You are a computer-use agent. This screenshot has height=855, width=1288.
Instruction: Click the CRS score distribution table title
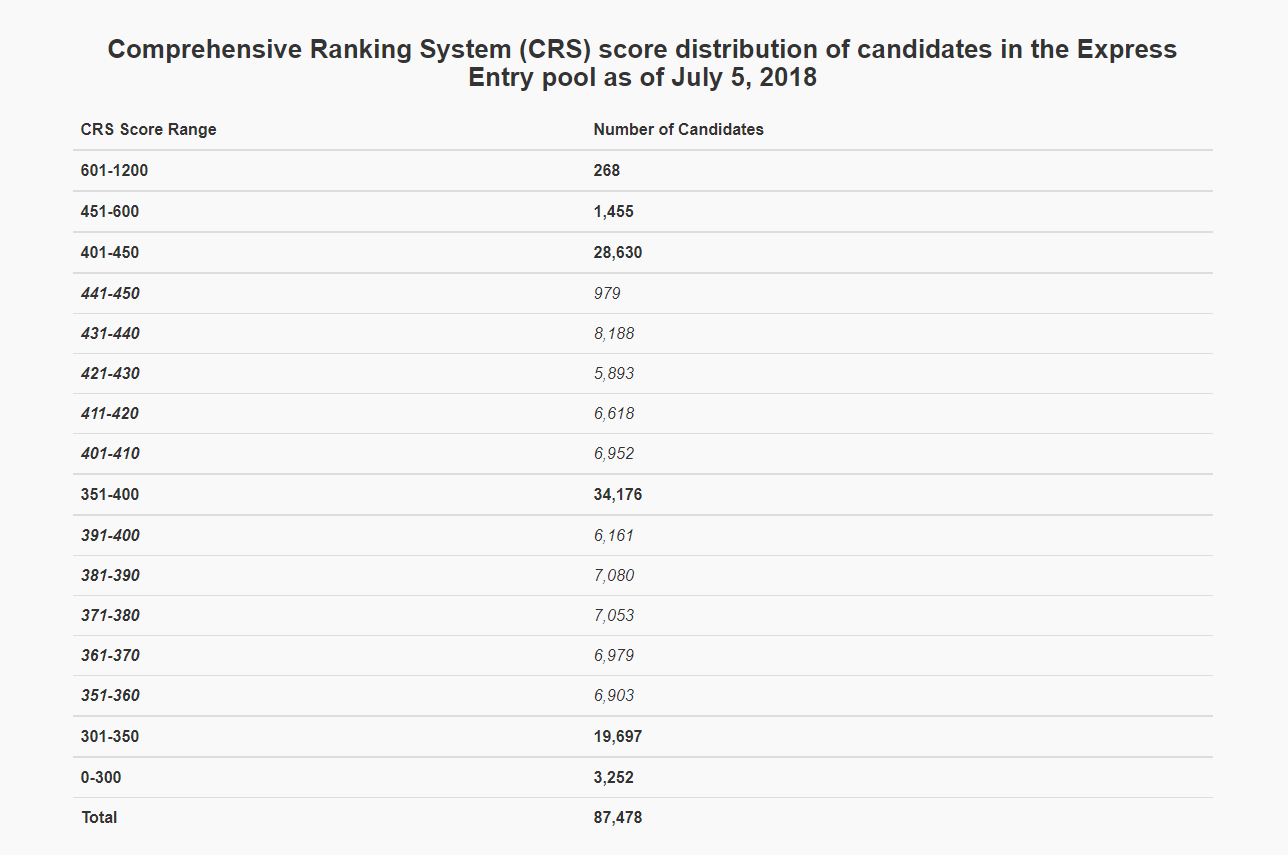[x=642, y=63]
